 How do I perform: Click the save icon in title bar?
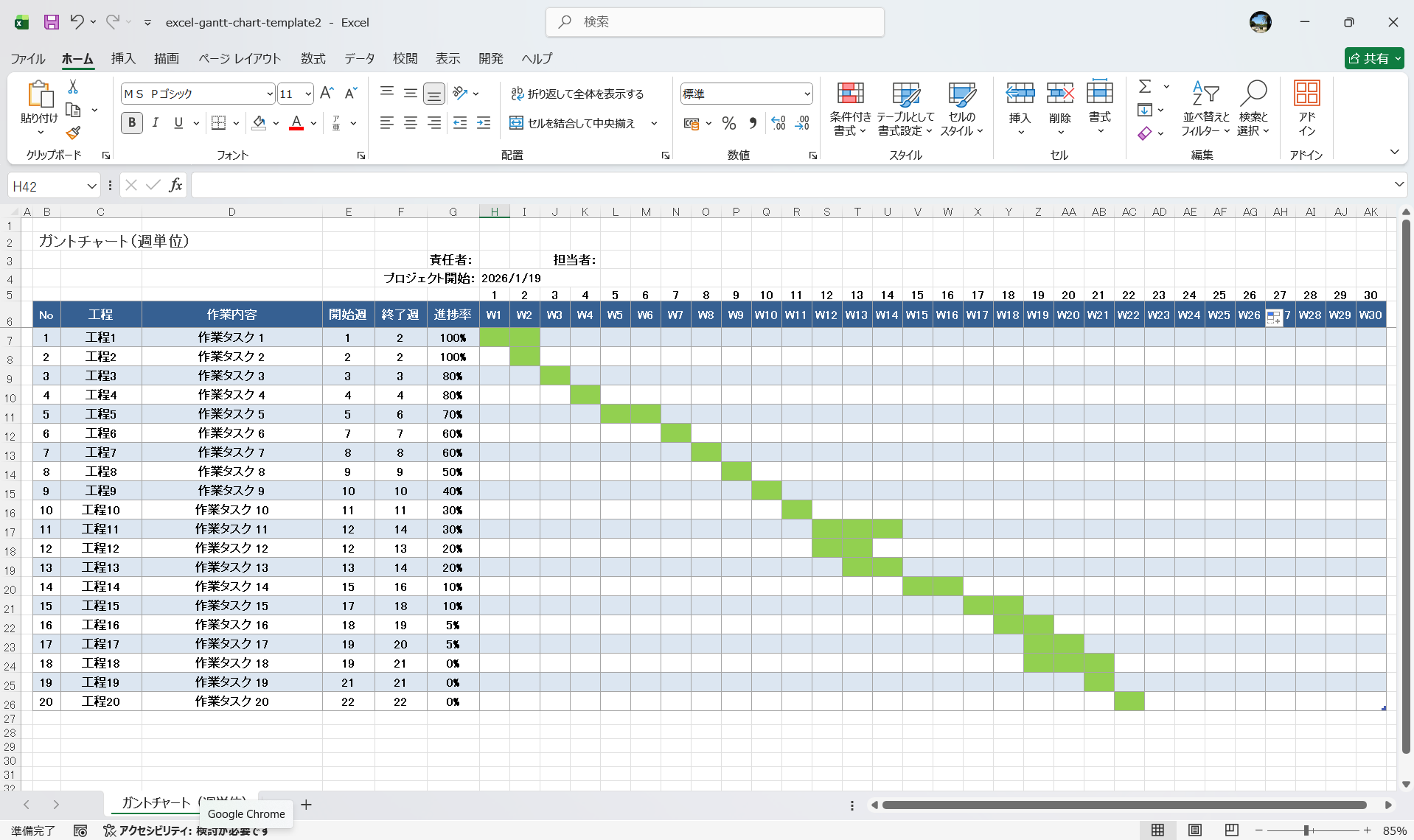coord(51,22)
